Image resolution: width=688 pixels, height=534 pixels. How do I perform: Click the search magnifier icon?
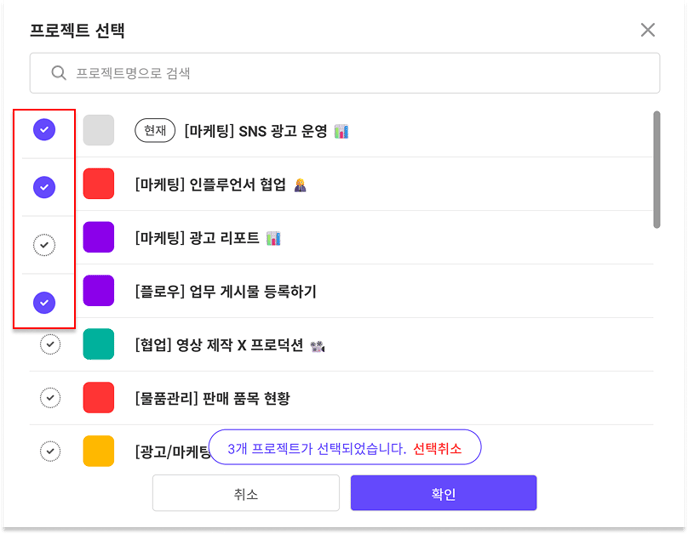pos(58,73)
